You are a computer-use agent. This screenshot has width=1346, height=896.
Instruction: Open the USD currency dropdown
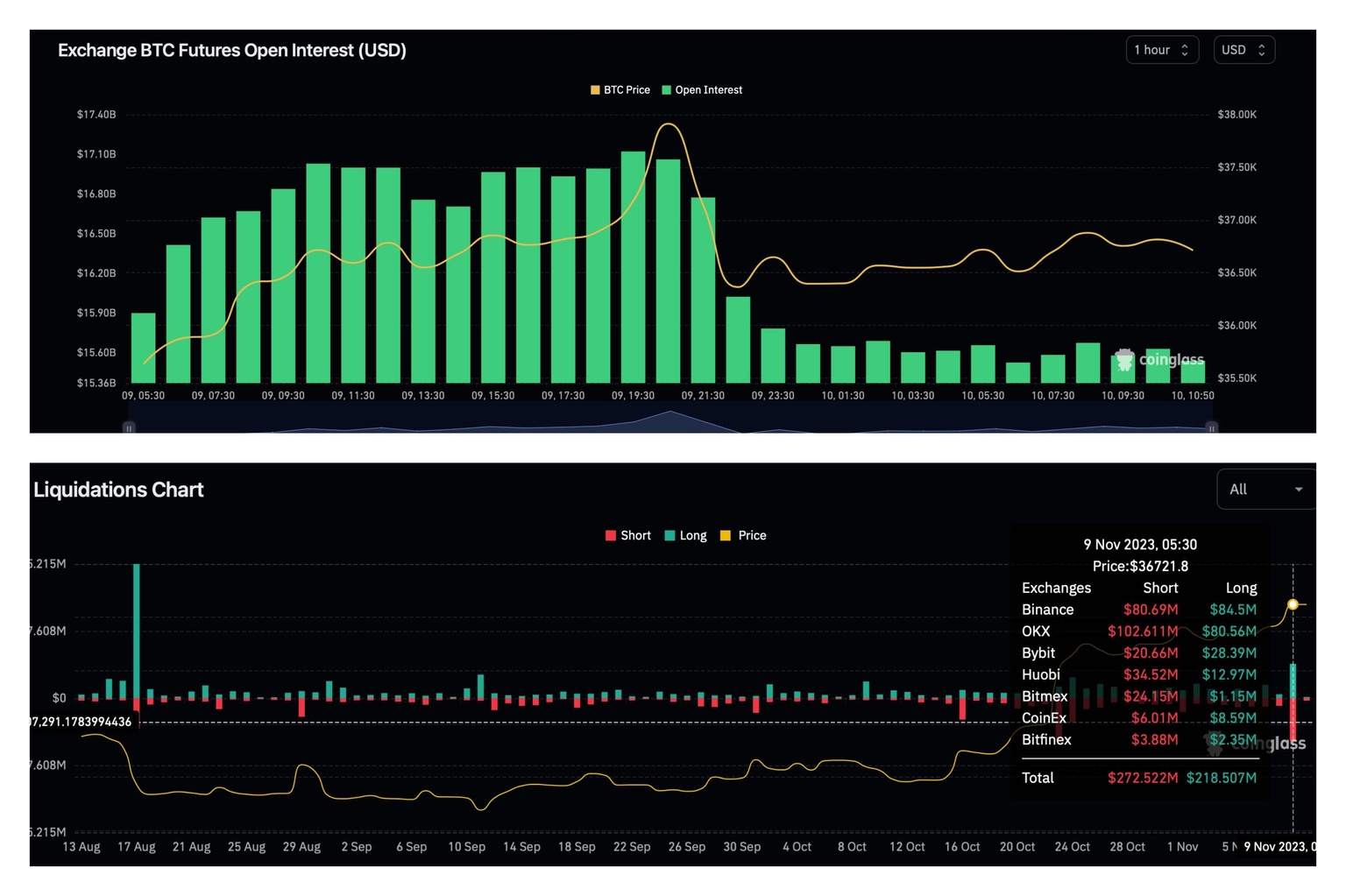[x=1243, y=50]
